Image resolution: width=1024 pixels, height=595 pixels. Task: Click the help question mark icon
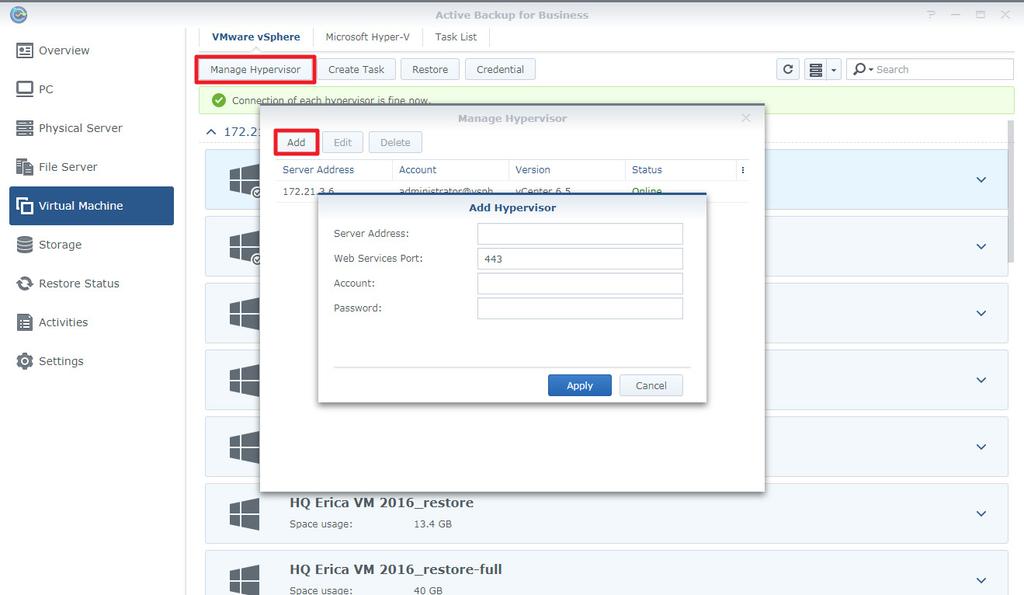pyautogui.click(x=931, y=14)
